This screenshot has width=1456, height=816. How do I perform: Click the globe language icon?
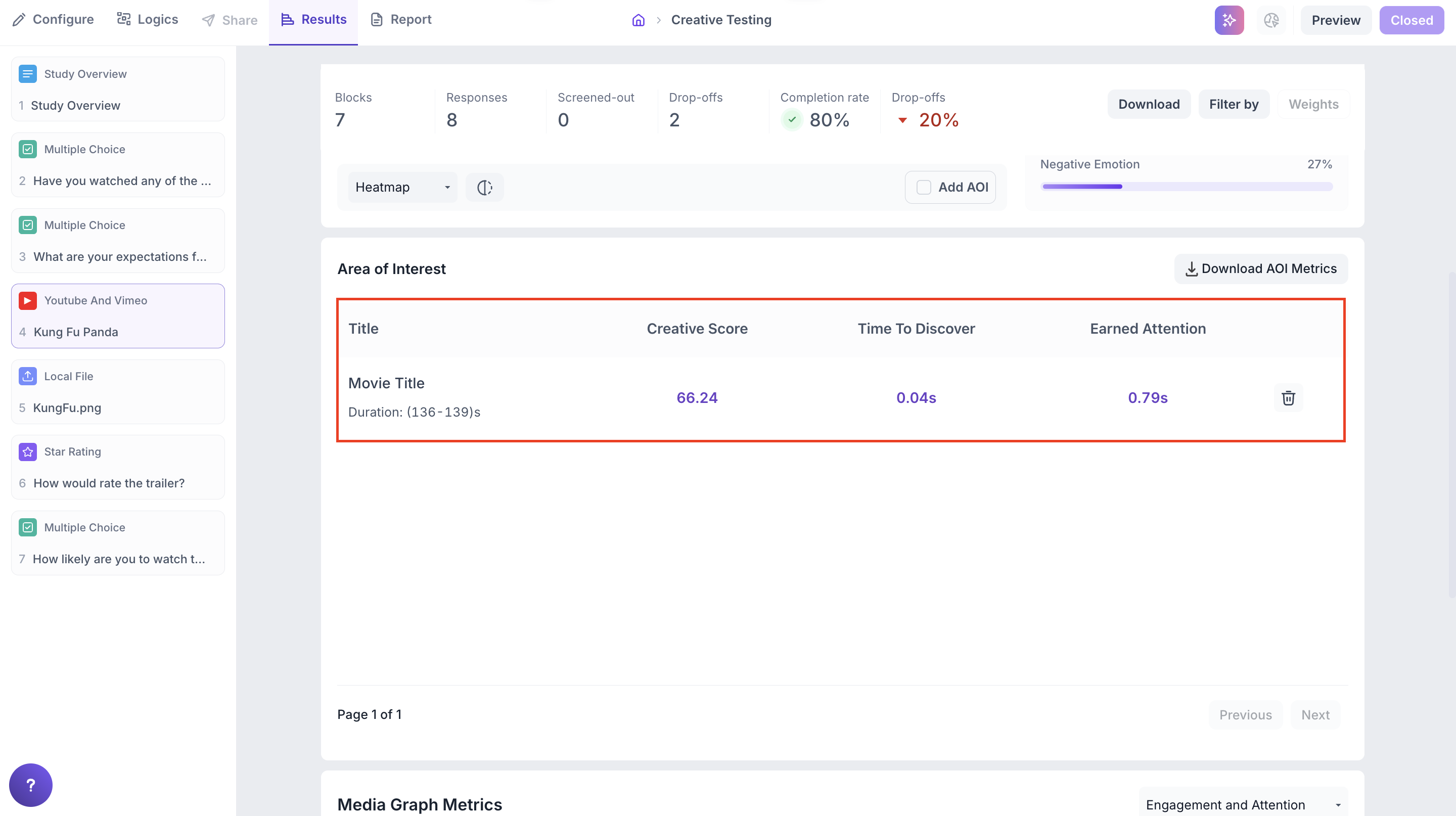coord(1271,20)
